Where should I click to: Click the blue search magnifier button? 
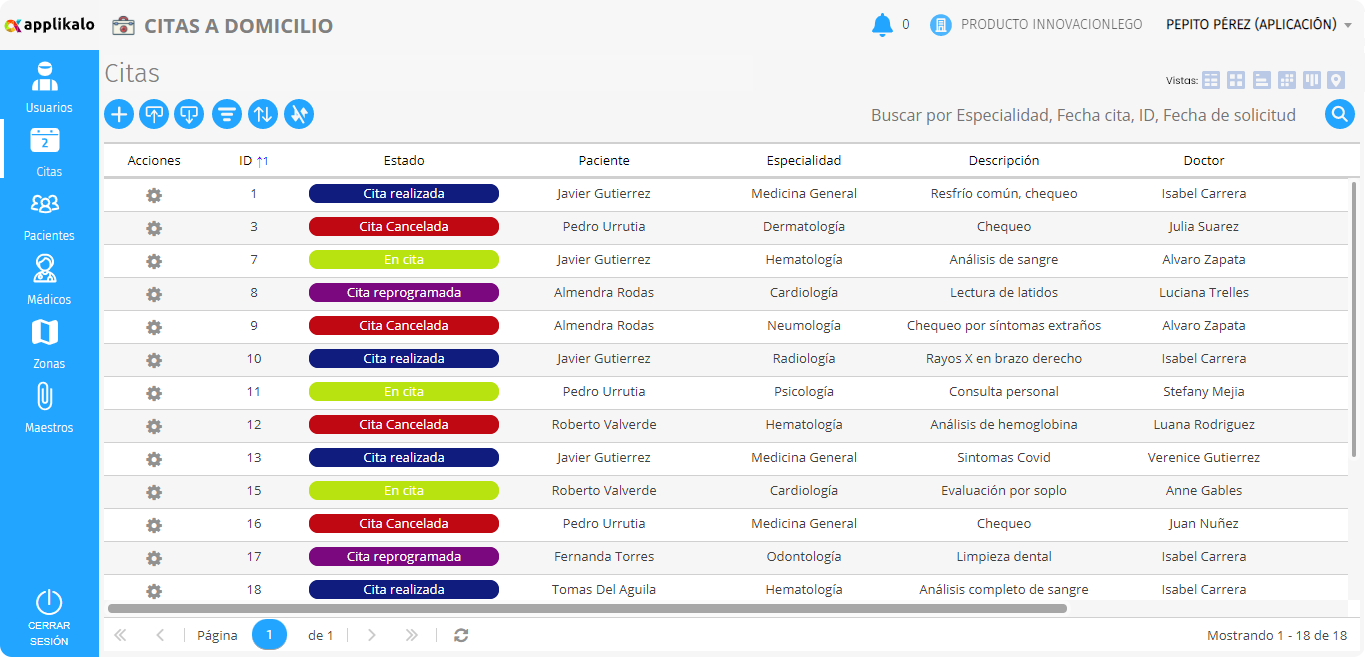coord(1340,114)
